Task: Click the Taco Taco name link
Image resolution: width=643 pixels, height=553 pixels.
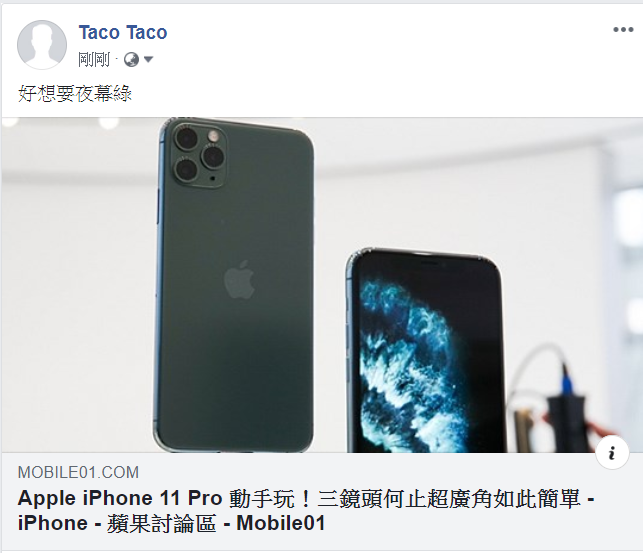Action: [x=123, y=32]
